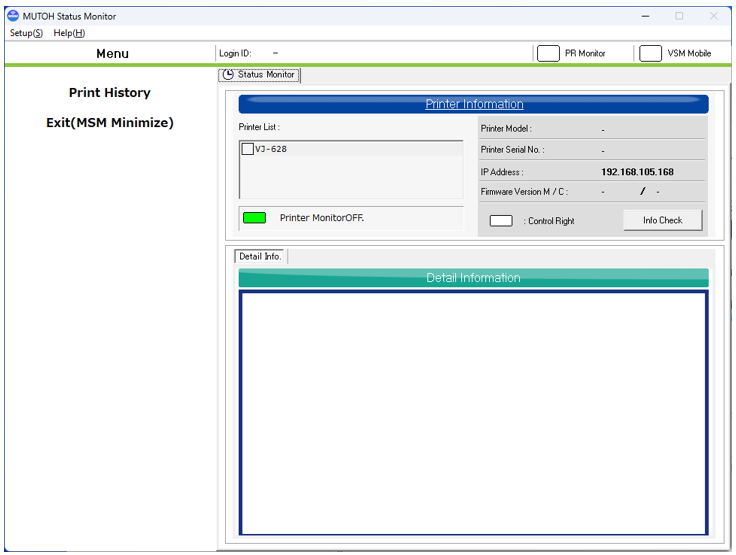
Task: Click the Menu header
Action: click(x=112, y=54)
